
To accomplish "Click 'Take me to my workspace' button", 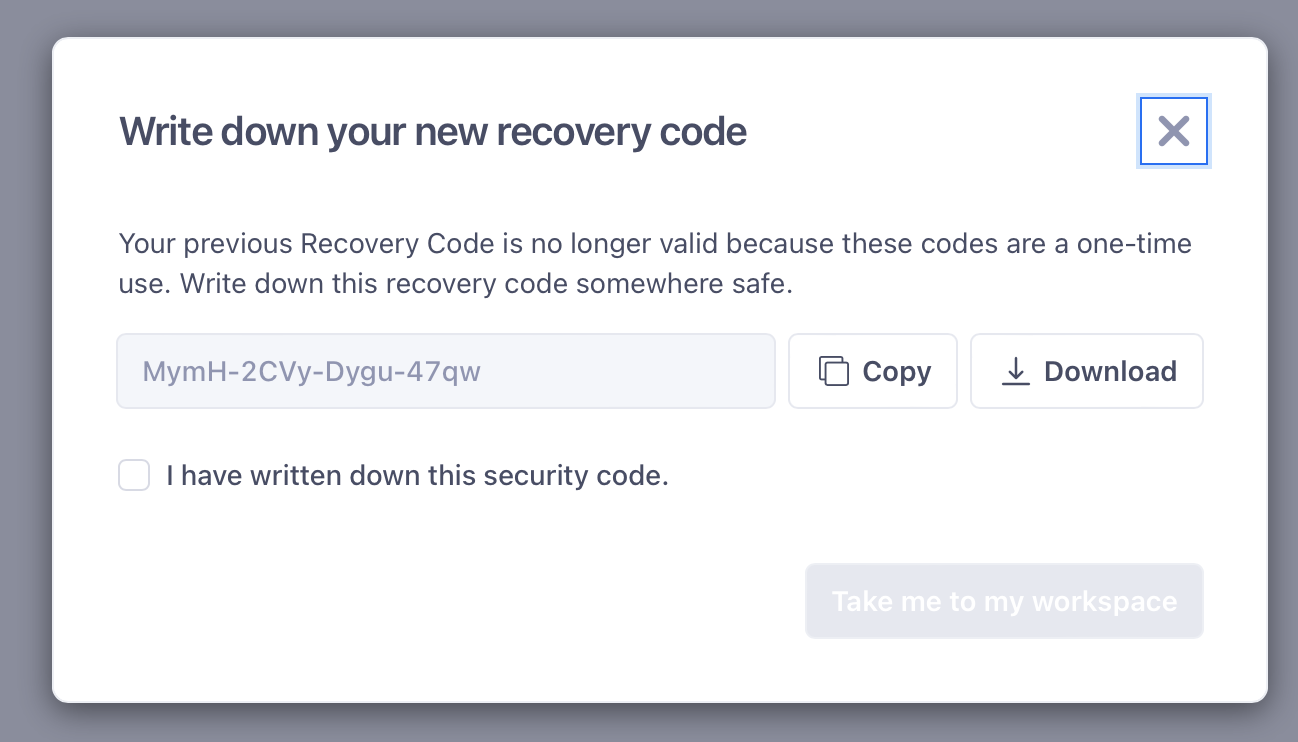I will (1004, 601).
